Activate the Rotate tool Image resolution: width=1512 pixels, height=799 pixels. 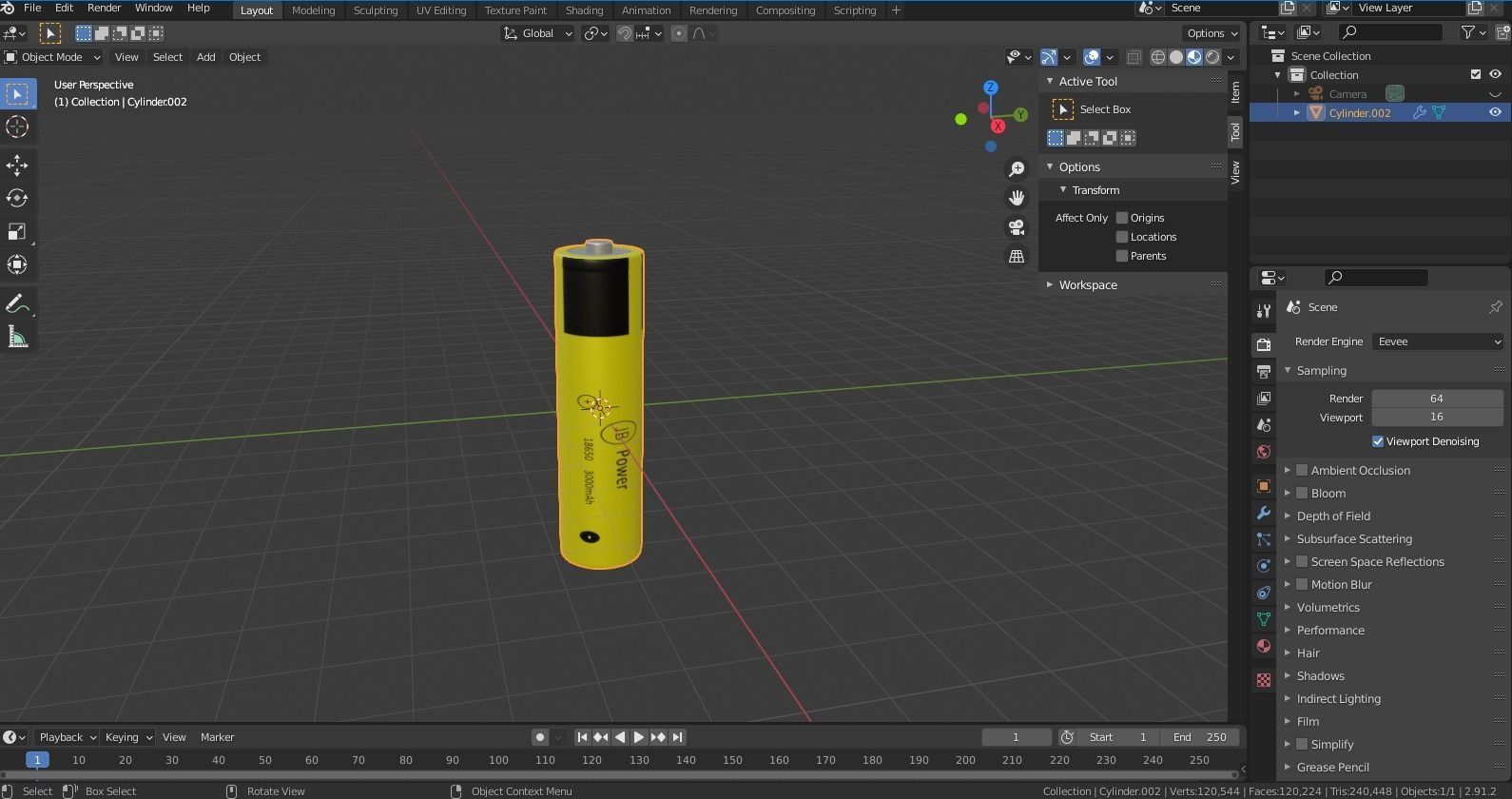point(17,198)
